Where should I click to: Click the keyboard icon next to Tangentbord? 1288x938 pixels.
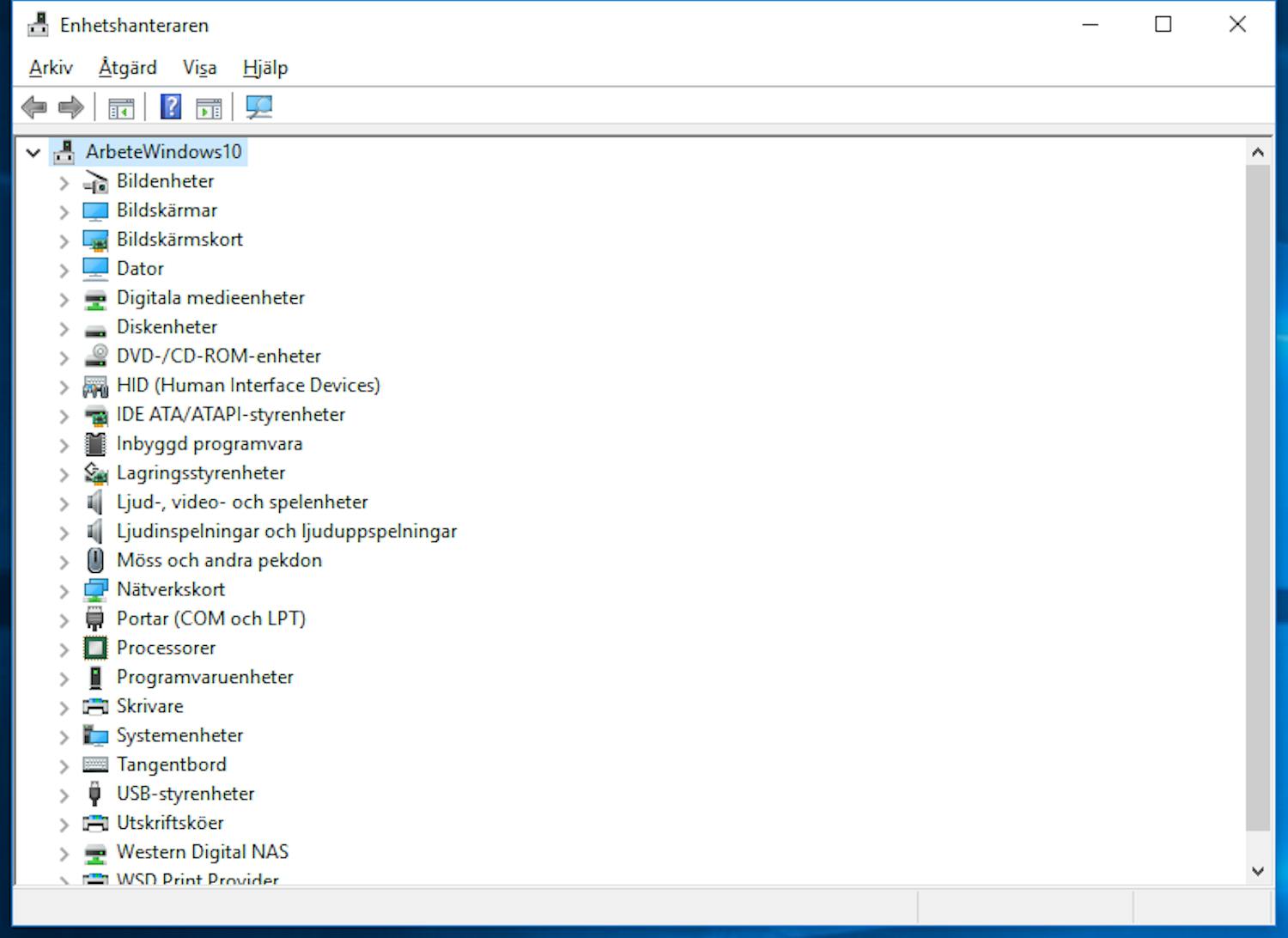[x=94, y=764]
